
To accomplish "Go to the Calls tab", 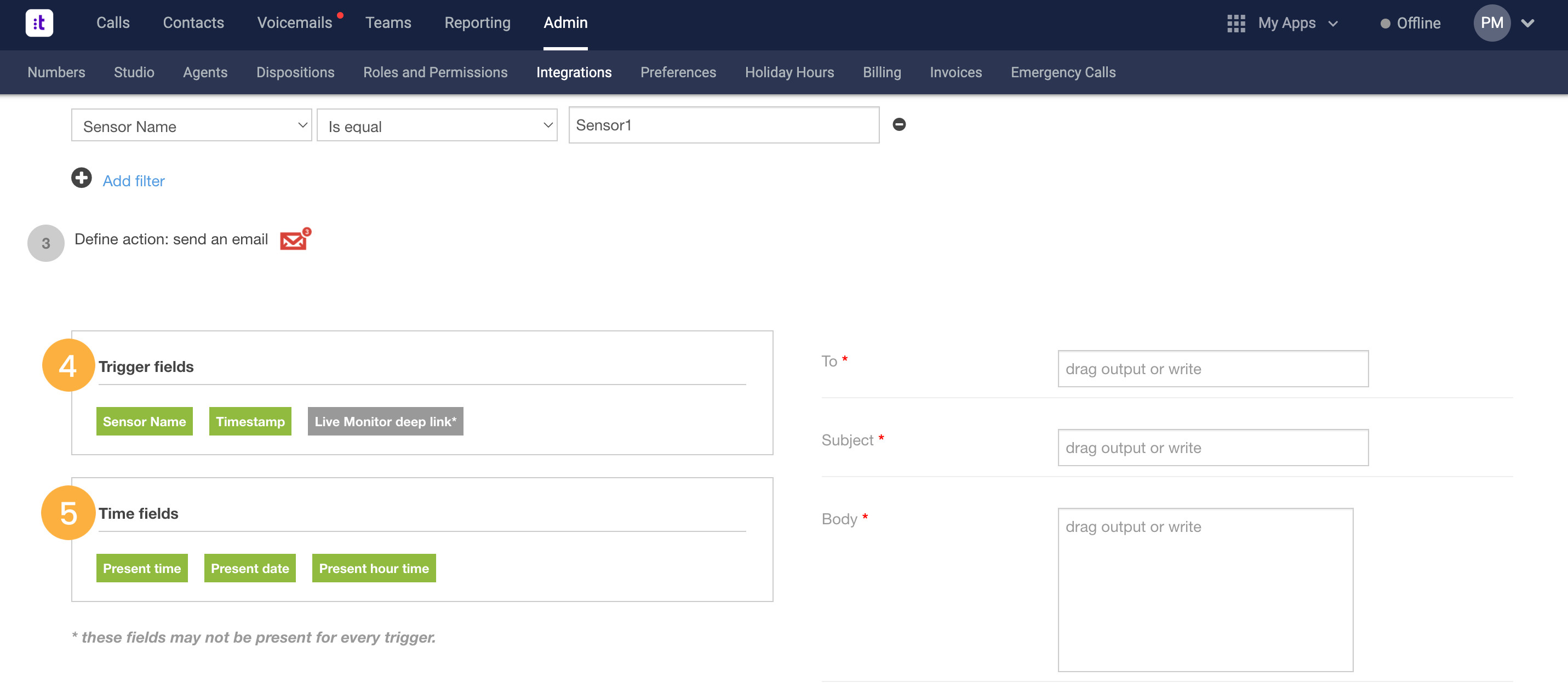I will pyautogui.click(x=113, y=22).
